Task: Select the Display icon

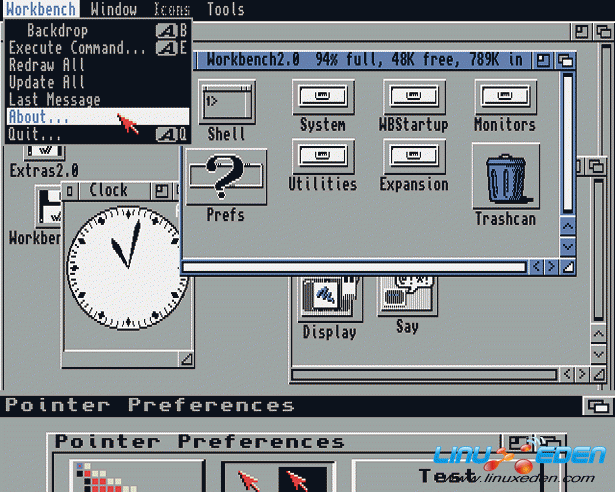Action: pos(330,297)
